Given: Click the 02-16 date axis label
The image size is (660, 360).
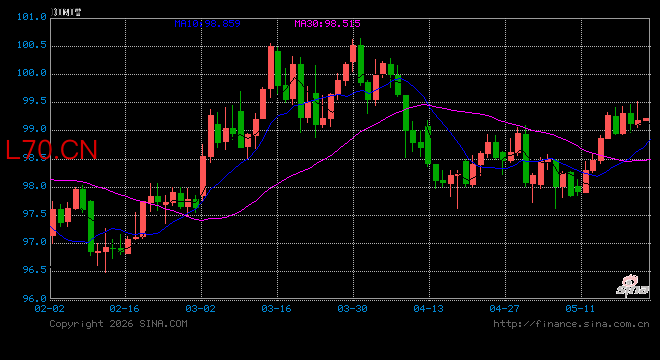Looking at the screenshot, I should coord(124,309).
